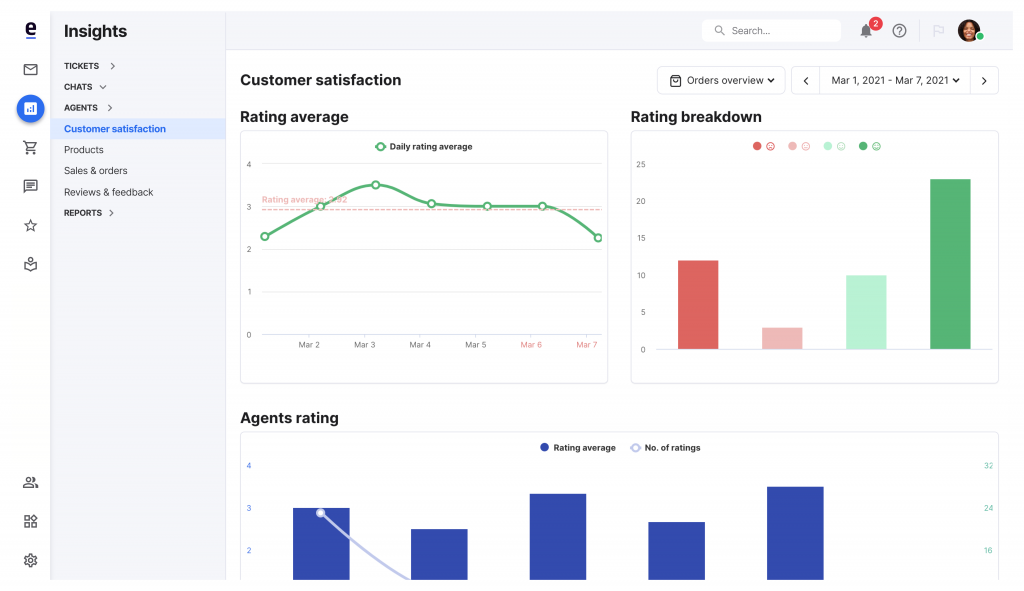Select Customer satisfaction menu item
Image resolution: width=1024 pixels, height=591 pixels.
138,129
